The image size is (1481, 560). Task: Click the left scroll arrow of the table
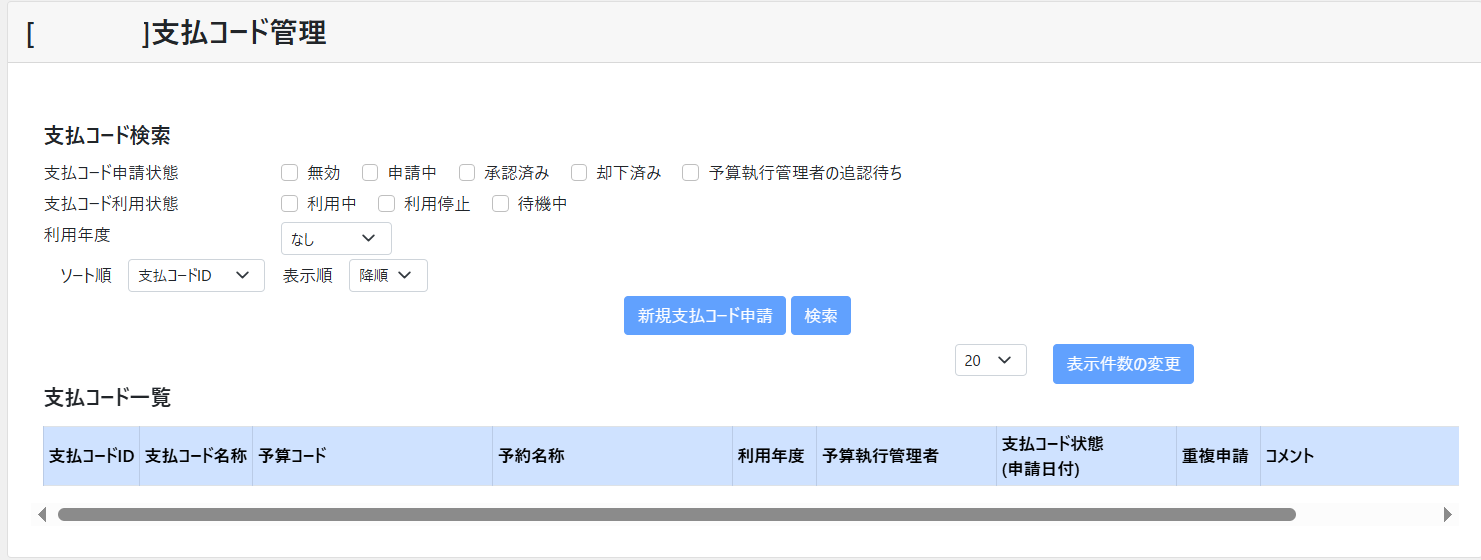tap(42, 514)
